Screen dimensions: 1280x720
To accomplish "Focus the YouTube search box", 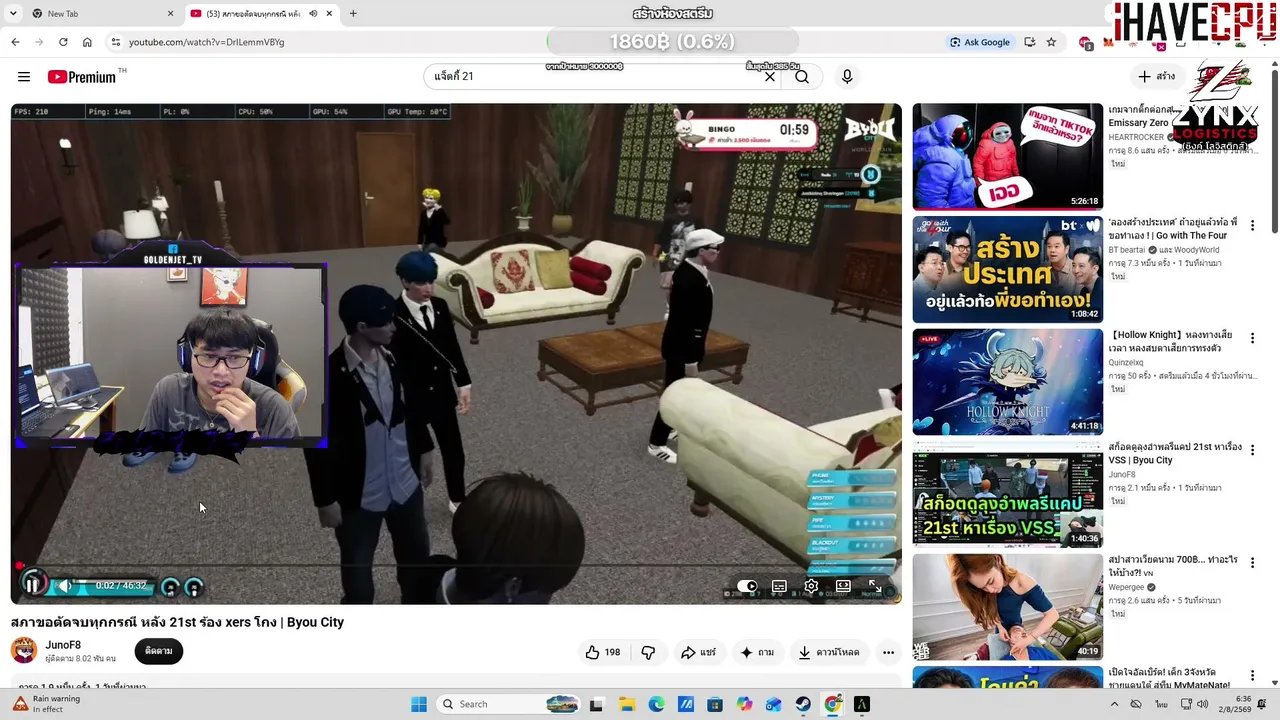I will coord(595,76).
